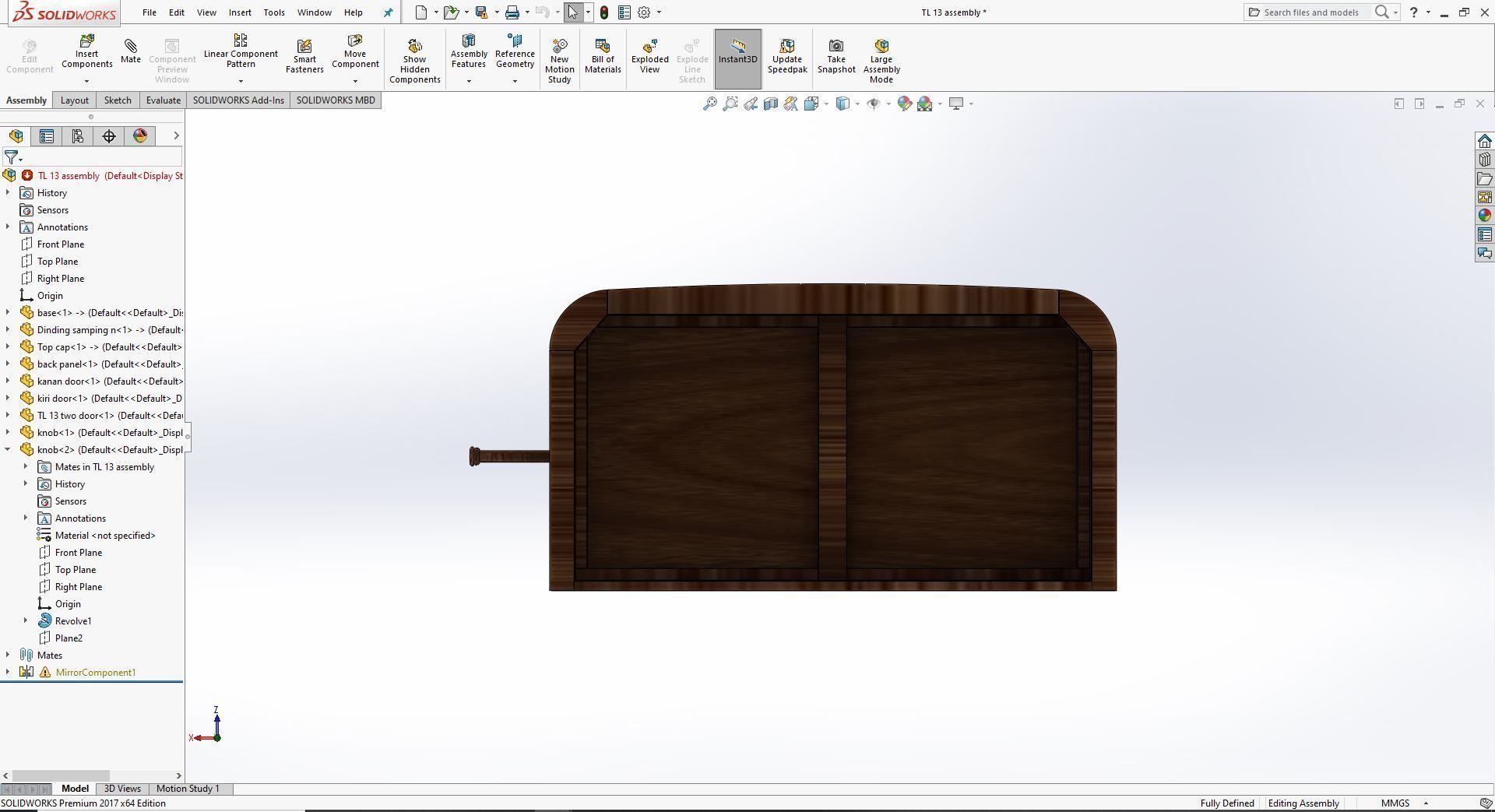
Task: Click Section View icon
Action: point(771,104)
